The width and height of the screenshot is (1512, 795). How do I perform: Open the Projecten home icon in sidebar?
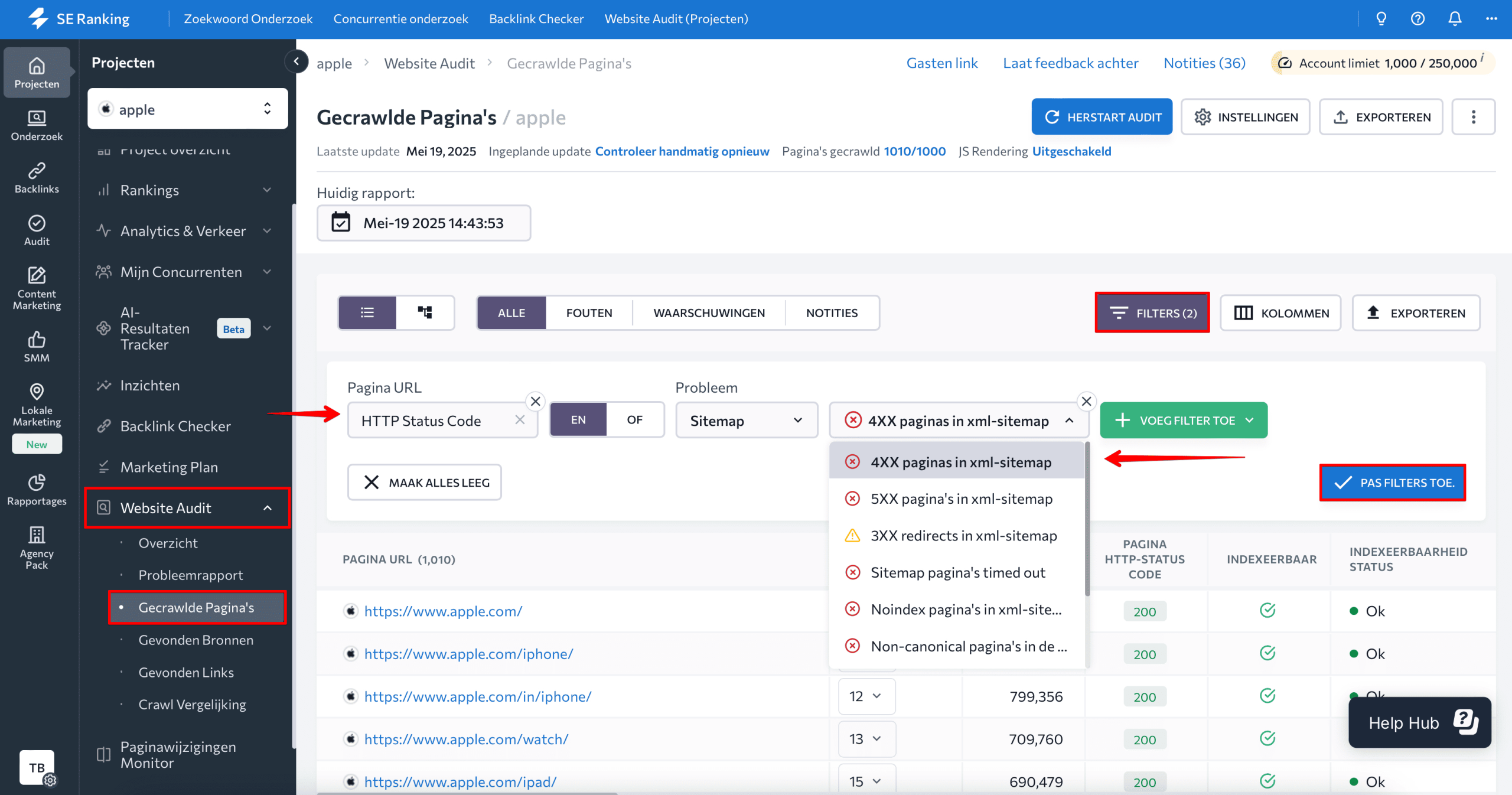pyautogui.click(x=37, y=73)
